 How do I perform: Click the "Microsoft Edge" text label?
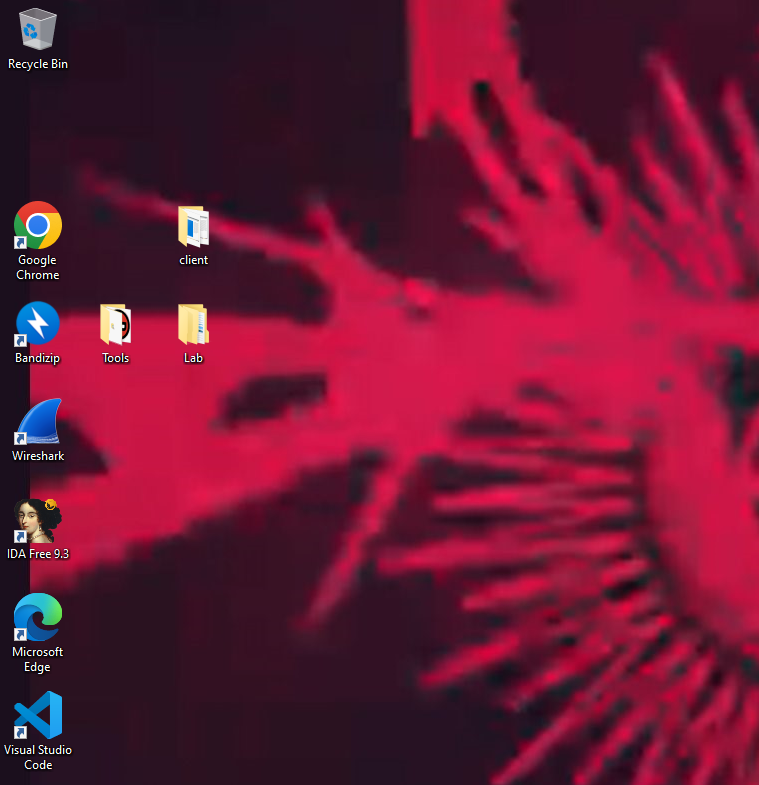pyautogui.click(x=38, y=660)
